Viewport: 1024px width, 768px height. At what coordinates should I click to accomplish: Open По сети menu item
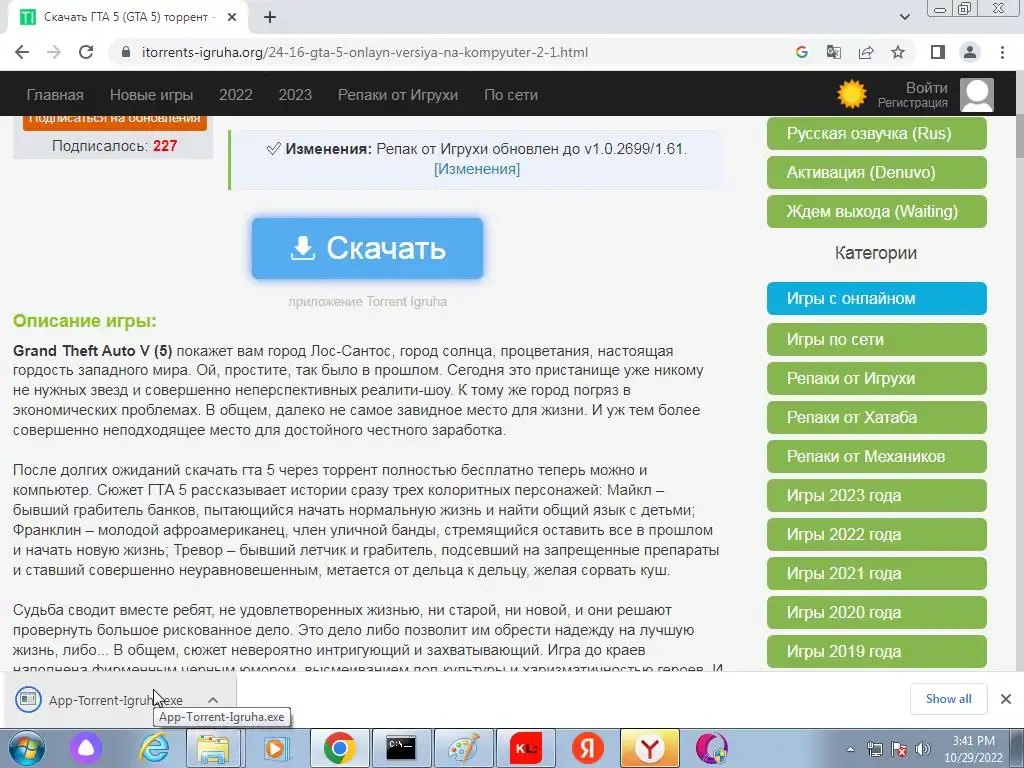511,95
